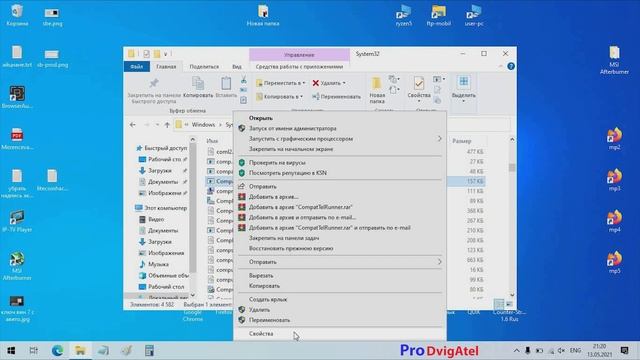Click the Переименовать icon in the ribbon

316,97
